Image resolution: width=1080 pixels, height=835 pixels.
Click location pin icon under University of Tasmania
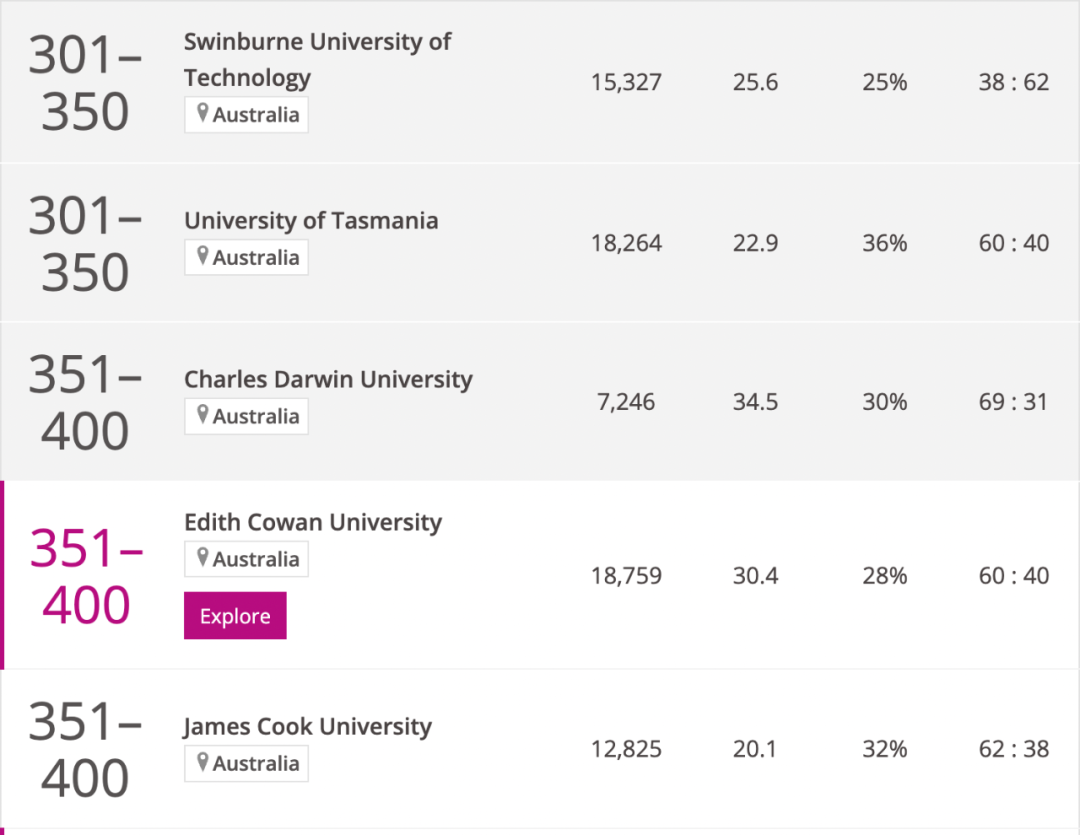tap(203, 257)
